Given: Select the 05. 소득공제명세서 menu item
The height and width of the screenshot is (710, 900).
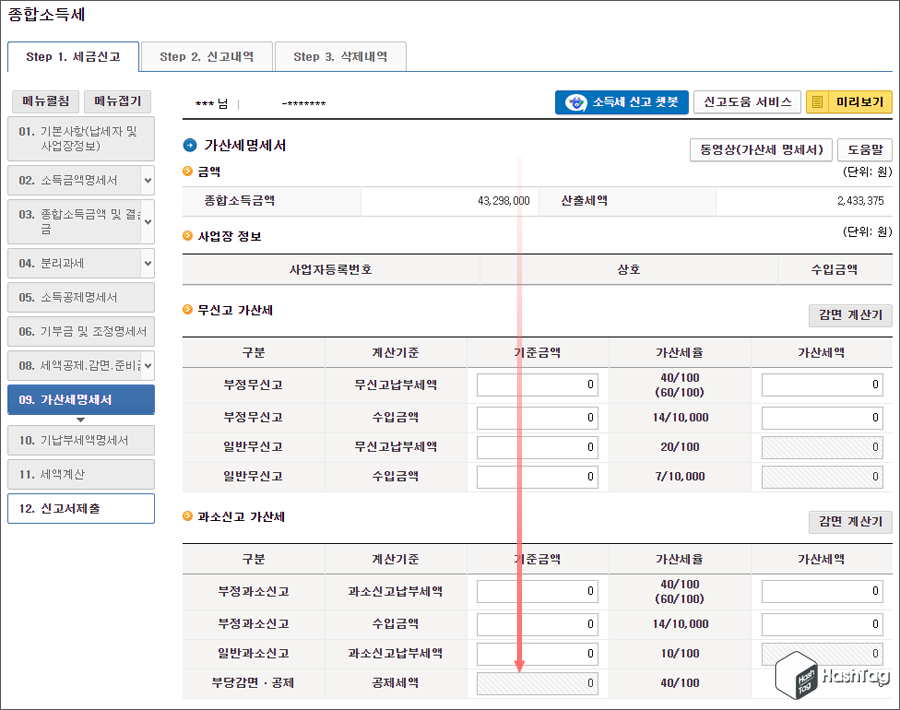Looking at the screenshot, I should (x=80, y=297).
